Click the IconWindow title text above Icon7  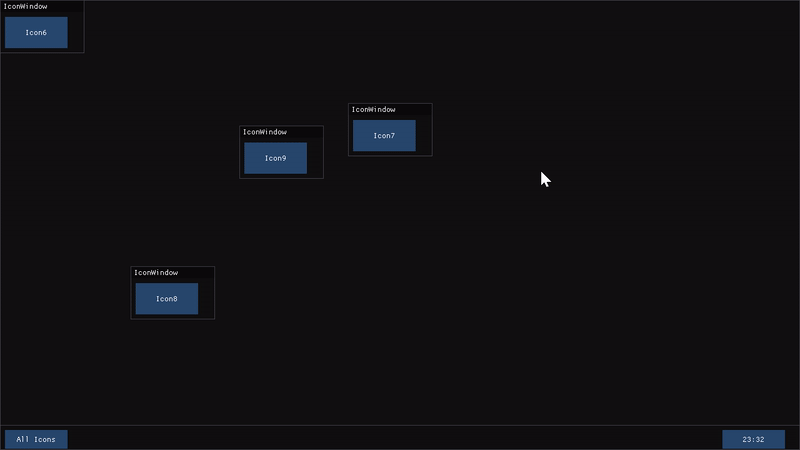pos(373,109)
